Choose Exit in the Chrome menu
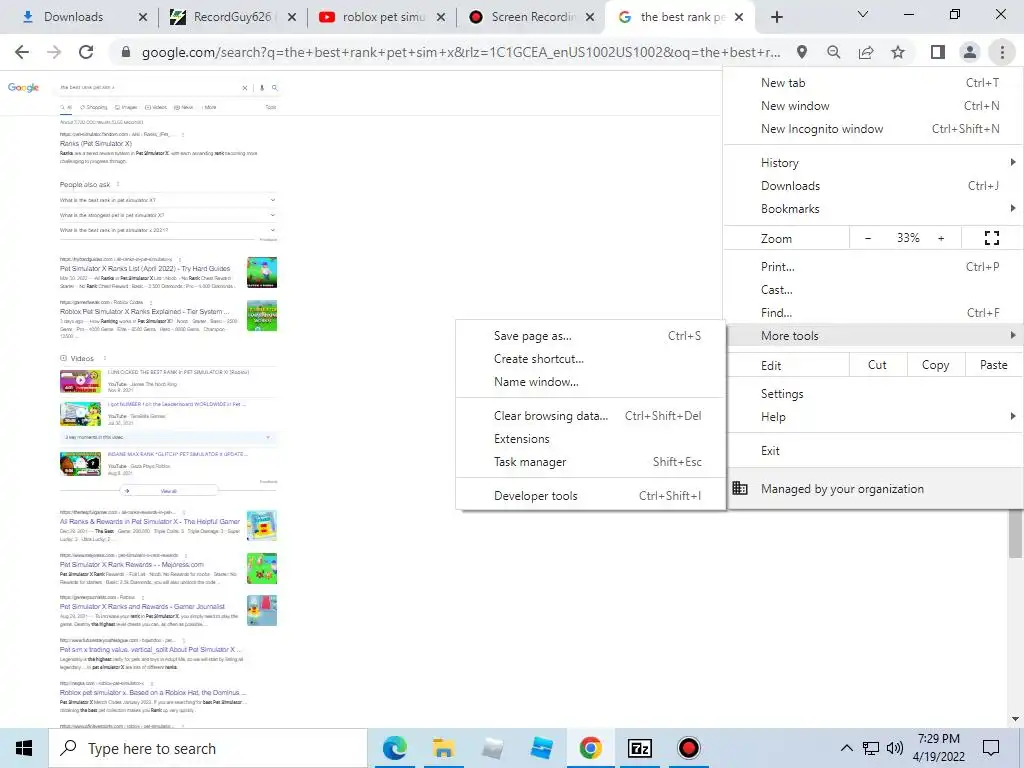 tap(873, 451)
